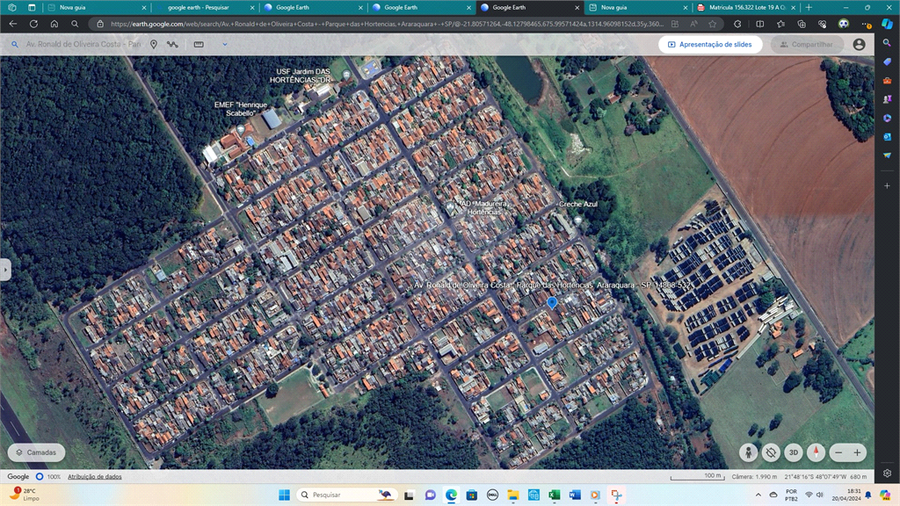Viewport: 900px width, 506px height.
Task: Select the add placemark pin tool
Action: click(x=154, y=44)
